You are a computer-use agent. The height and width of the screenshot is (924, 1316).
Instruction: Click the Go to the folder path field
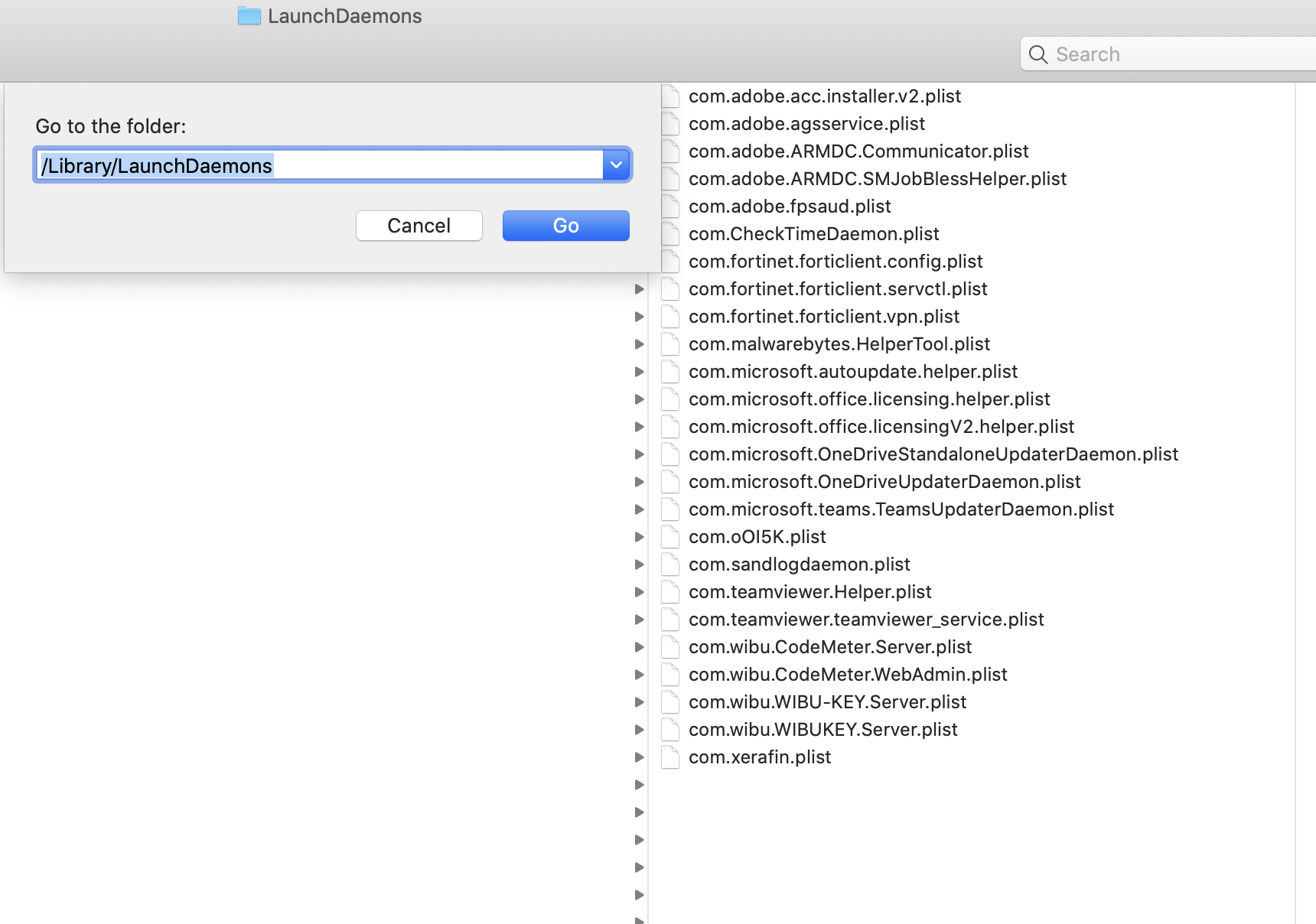[x=320, y=165]
